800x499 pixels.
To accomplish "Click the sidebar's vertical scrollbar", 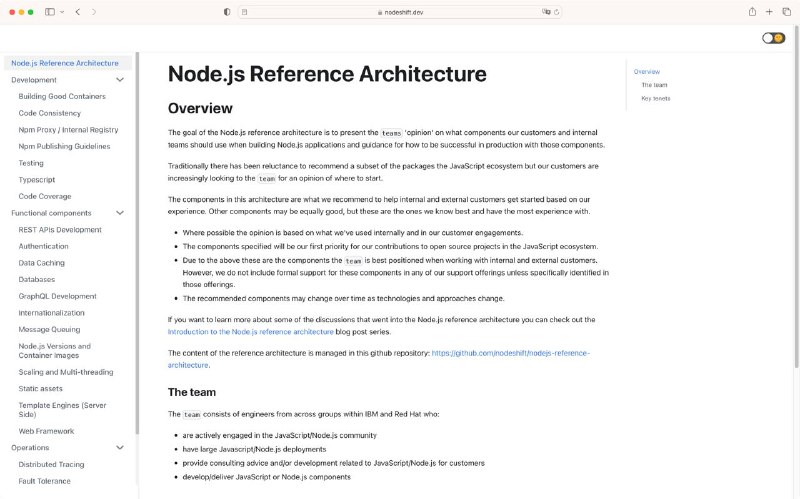I will click(x=137, y=242).
